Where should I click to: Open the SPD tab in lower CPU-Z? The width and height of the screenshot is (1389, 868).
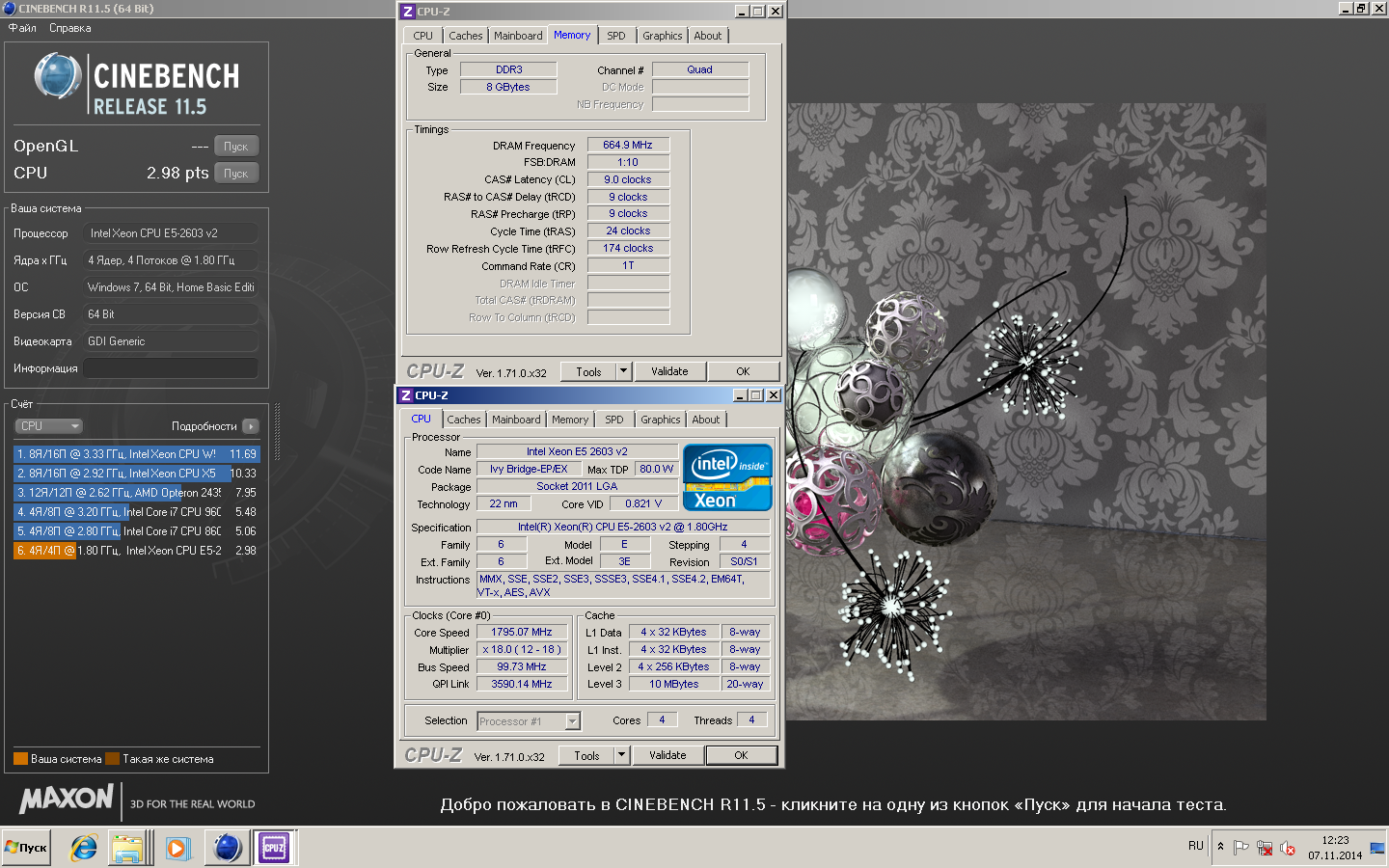[614, 420]
